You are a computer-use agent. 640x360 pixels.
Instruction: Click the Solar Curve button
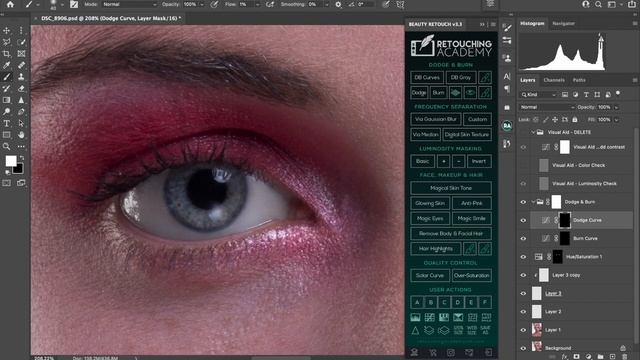[x=430, y=276]
